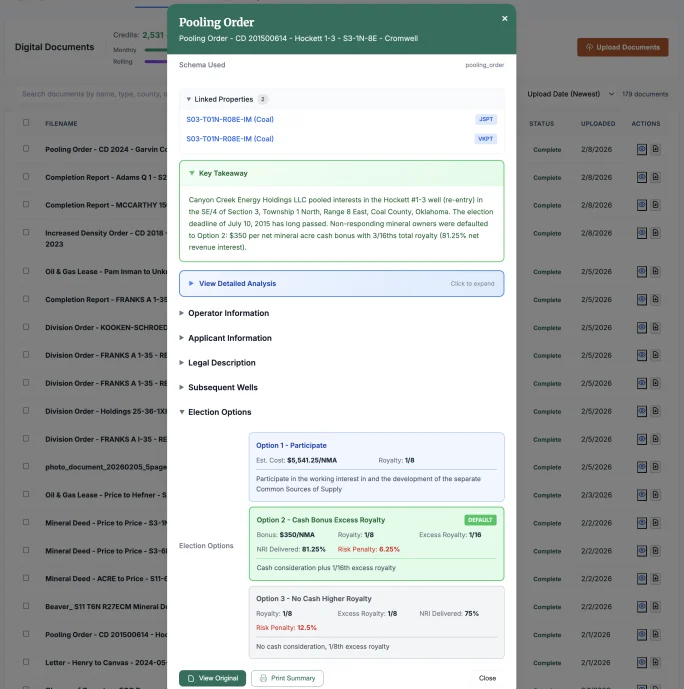Expand Legal Description section
The height and width of the screenshot is (689, 684).
(217, 363)
